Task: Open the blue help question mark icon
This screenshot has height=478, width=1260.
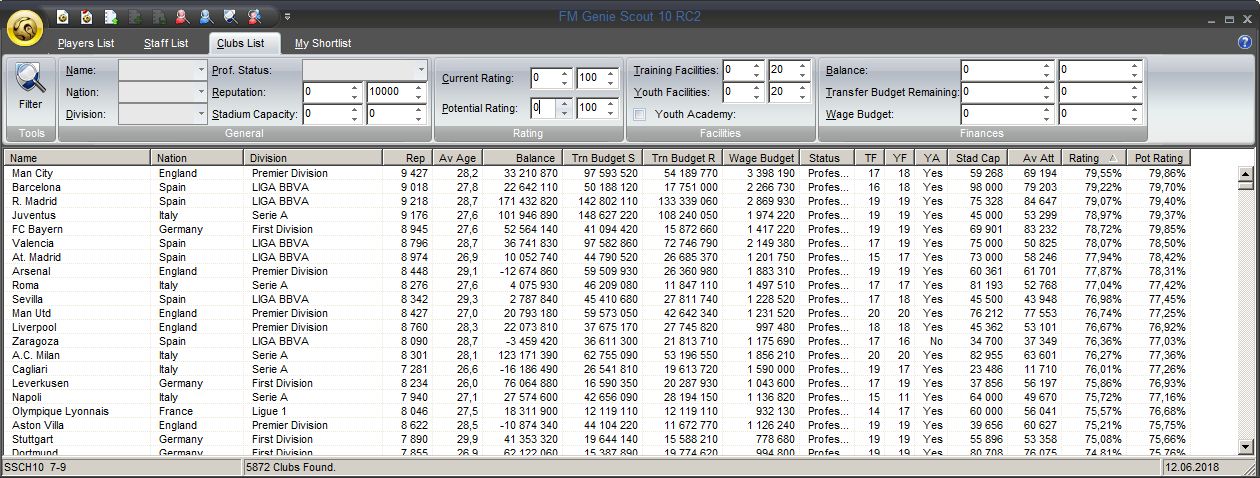Action: pyautogui.click(x=1245, y=43)
